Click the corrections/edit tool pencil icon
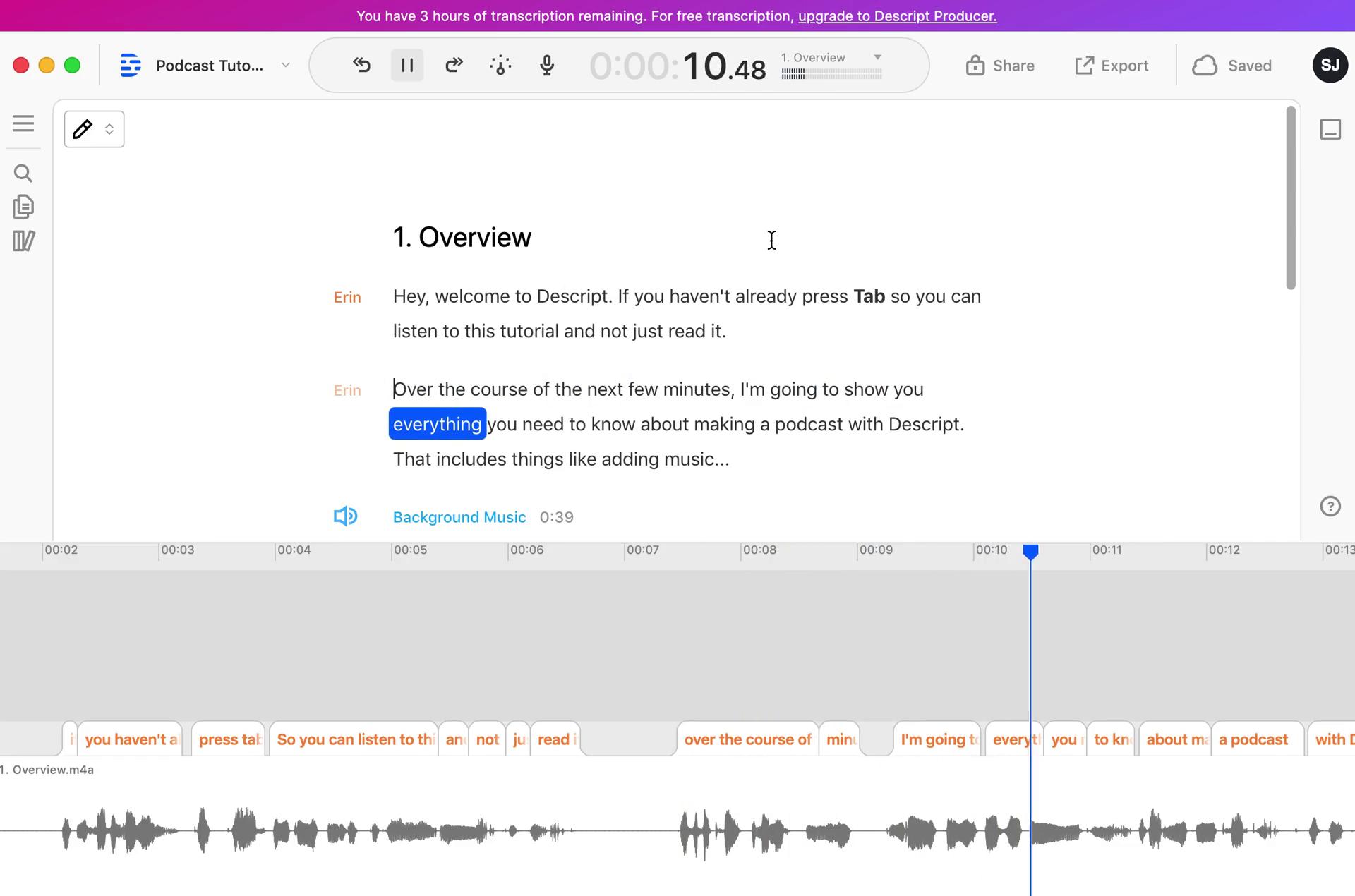1355x896 pixels. [x=84, y=127]
